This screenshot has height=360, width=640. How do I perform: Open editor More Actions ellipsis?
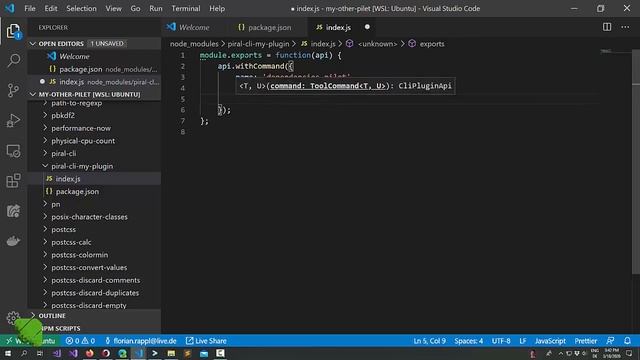click(x=625, y=27)
